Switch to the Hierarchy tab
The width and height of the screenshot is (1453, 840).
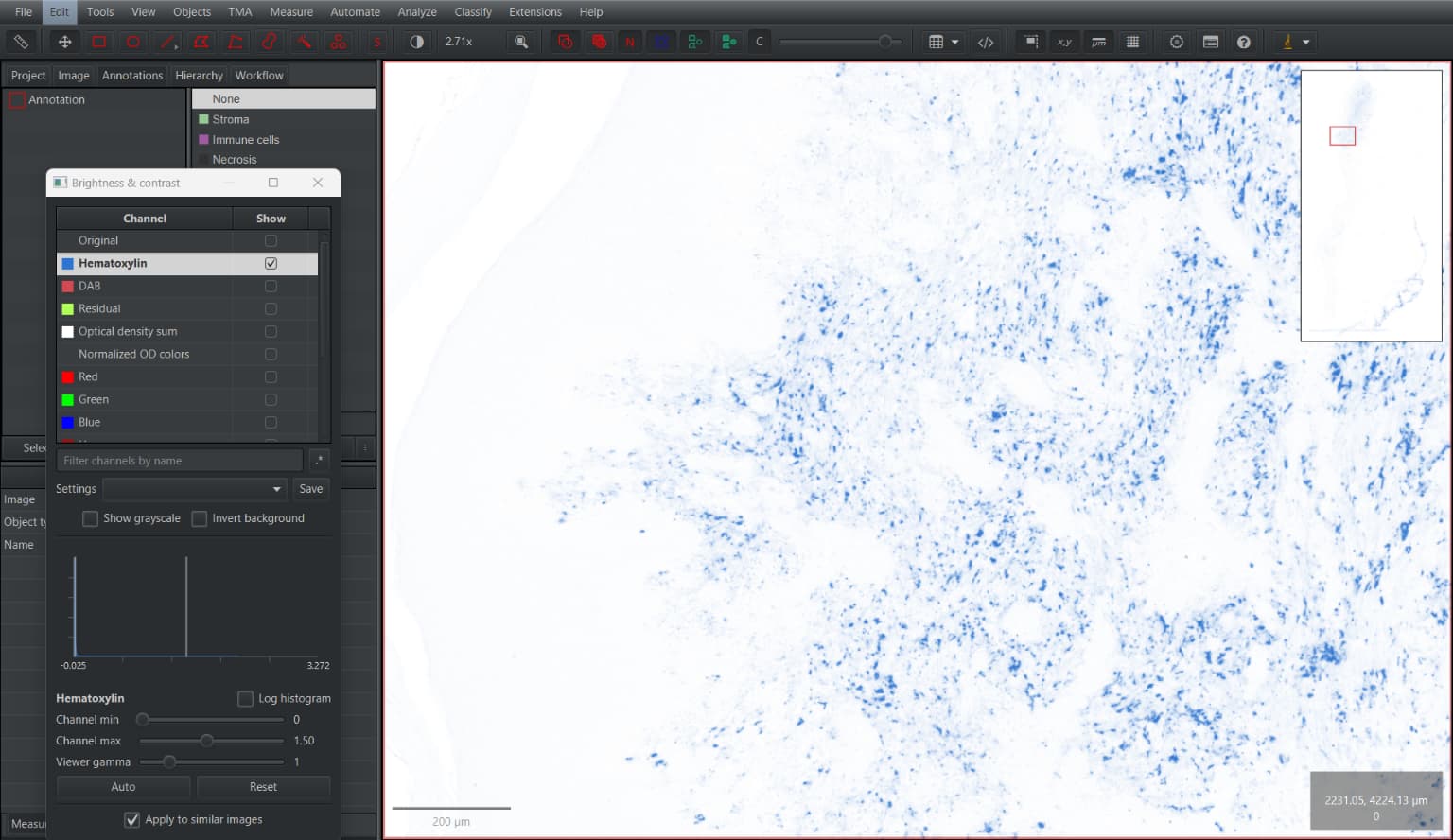click(199, 75)
